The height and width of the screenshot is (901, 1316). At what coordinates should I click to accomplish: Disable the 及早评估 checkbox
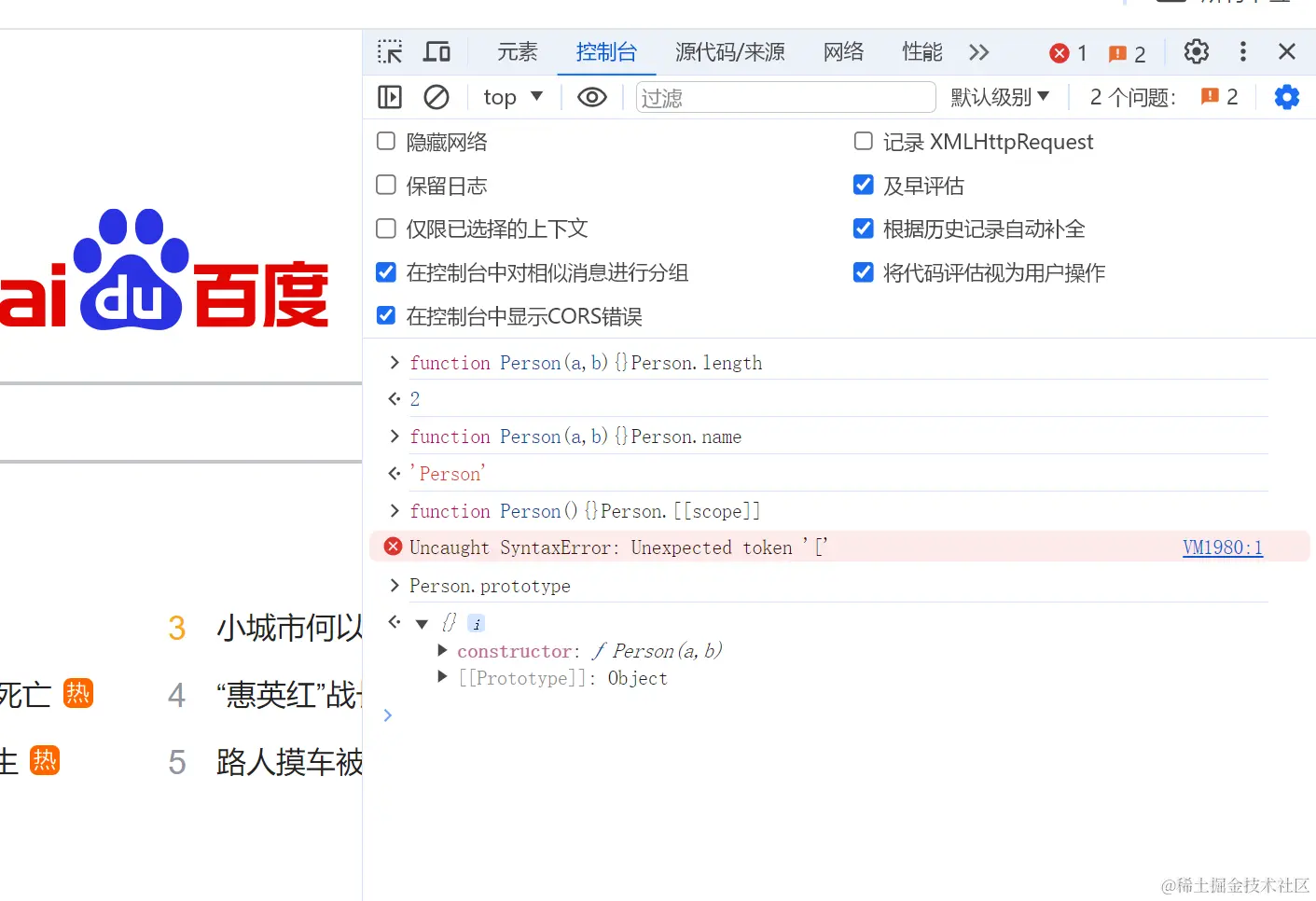(x=863, y=185)
